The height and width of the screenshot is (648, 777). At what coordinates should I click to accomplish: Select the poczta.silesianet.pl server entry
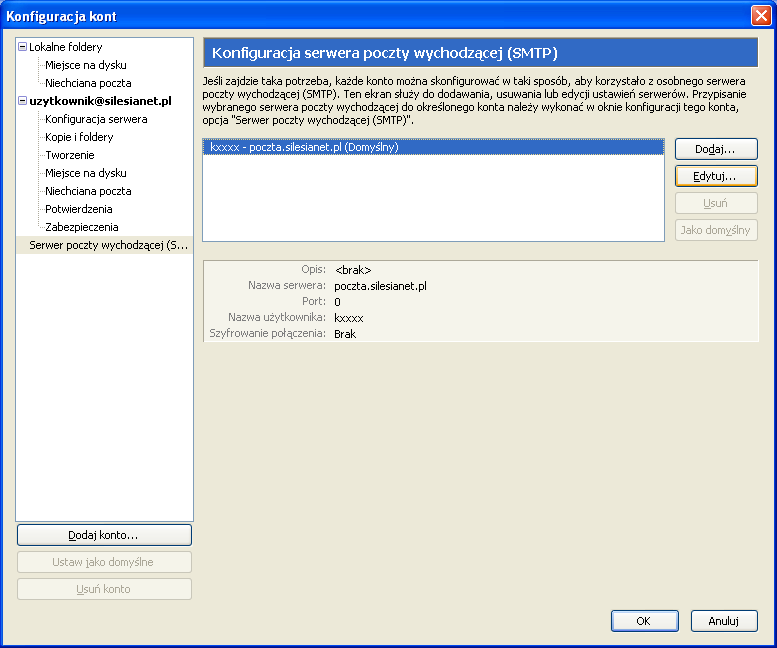tap(304, 147)
